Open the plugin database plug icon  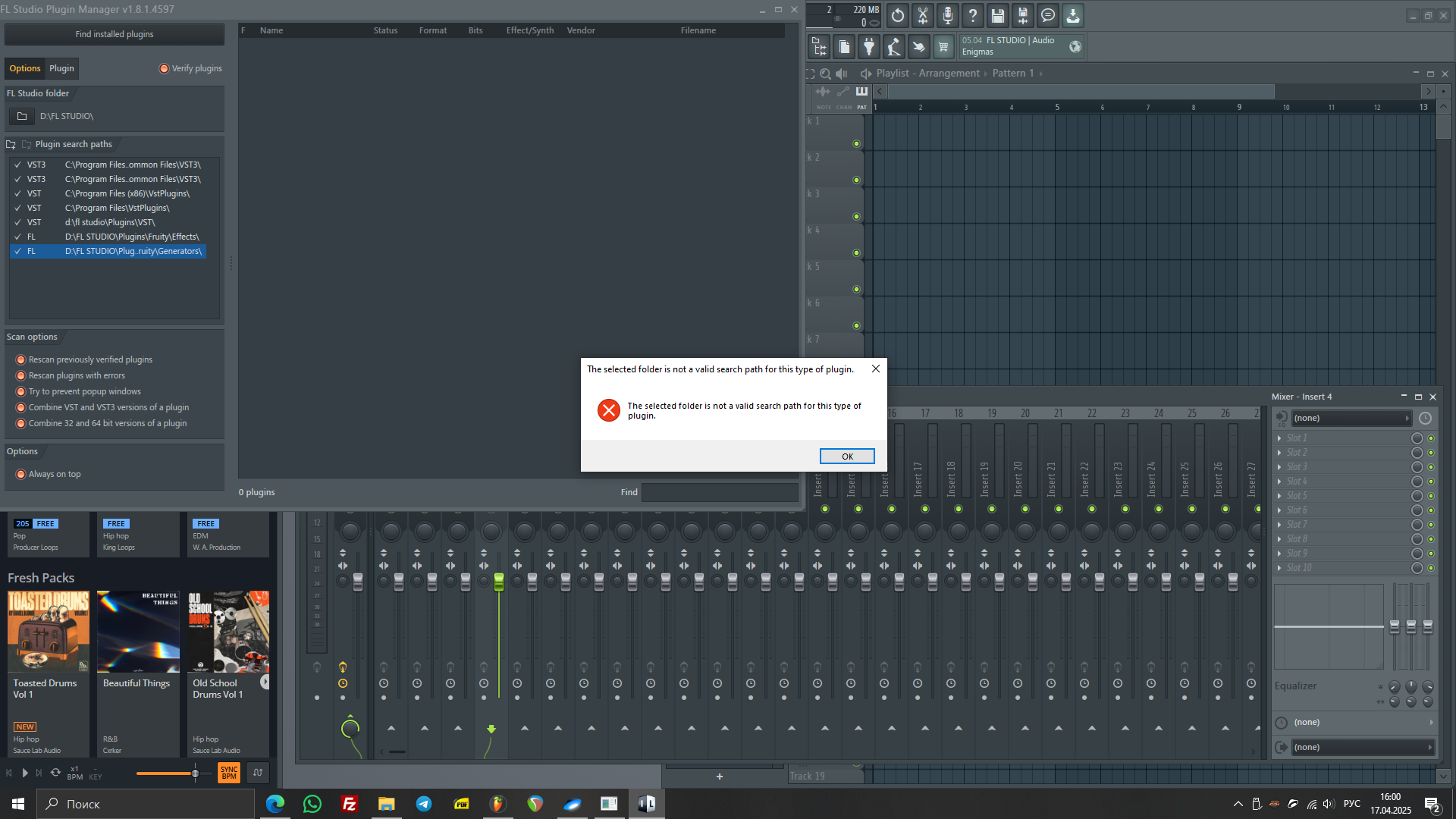pos(869,47)
